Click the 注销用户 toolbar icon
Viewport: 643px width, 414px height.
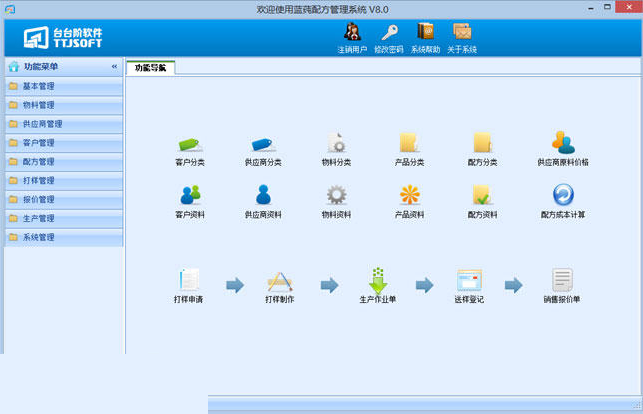pos(352,32)
